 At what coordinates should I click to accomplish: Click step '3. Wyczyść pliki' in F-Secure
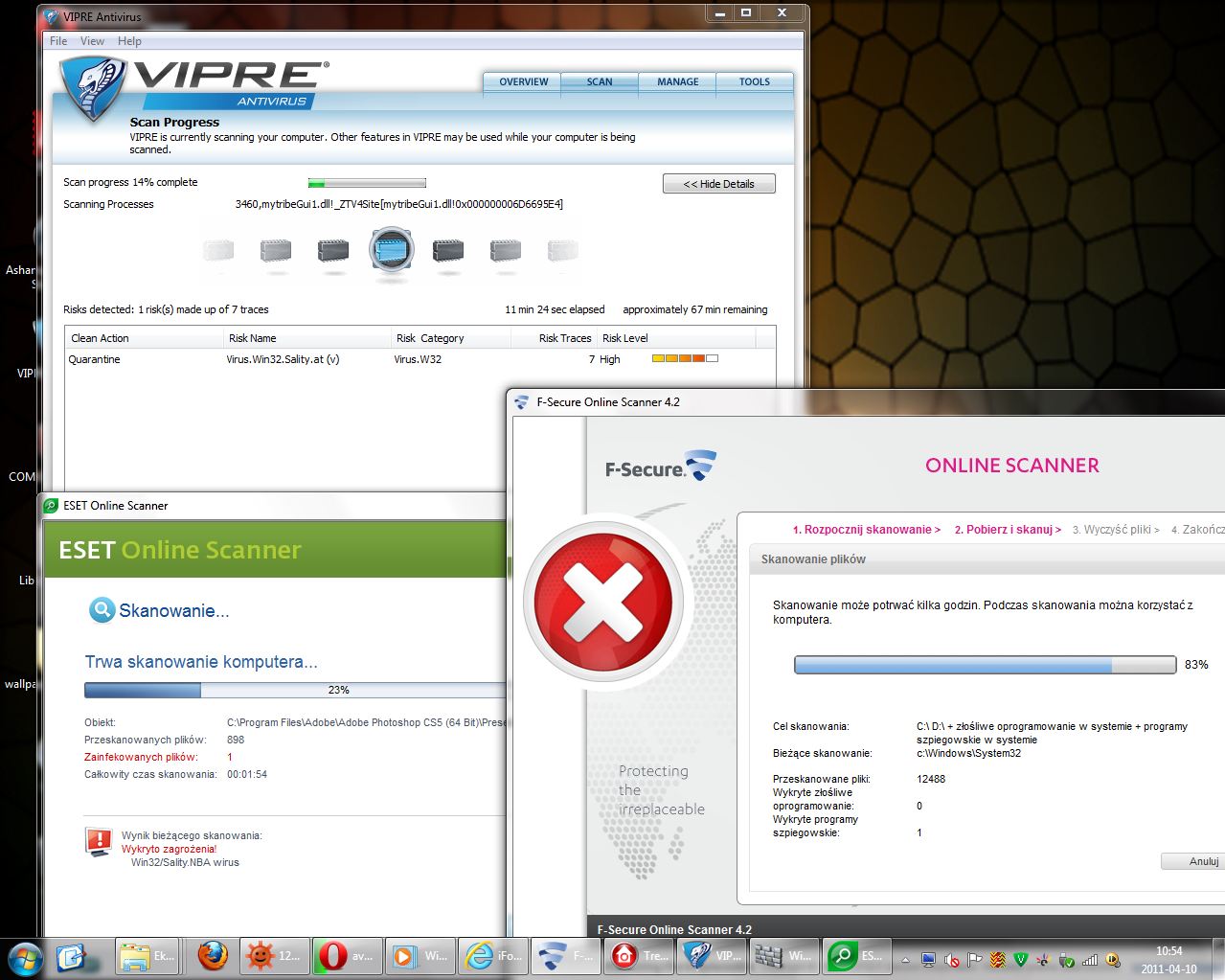[1116, 530]
